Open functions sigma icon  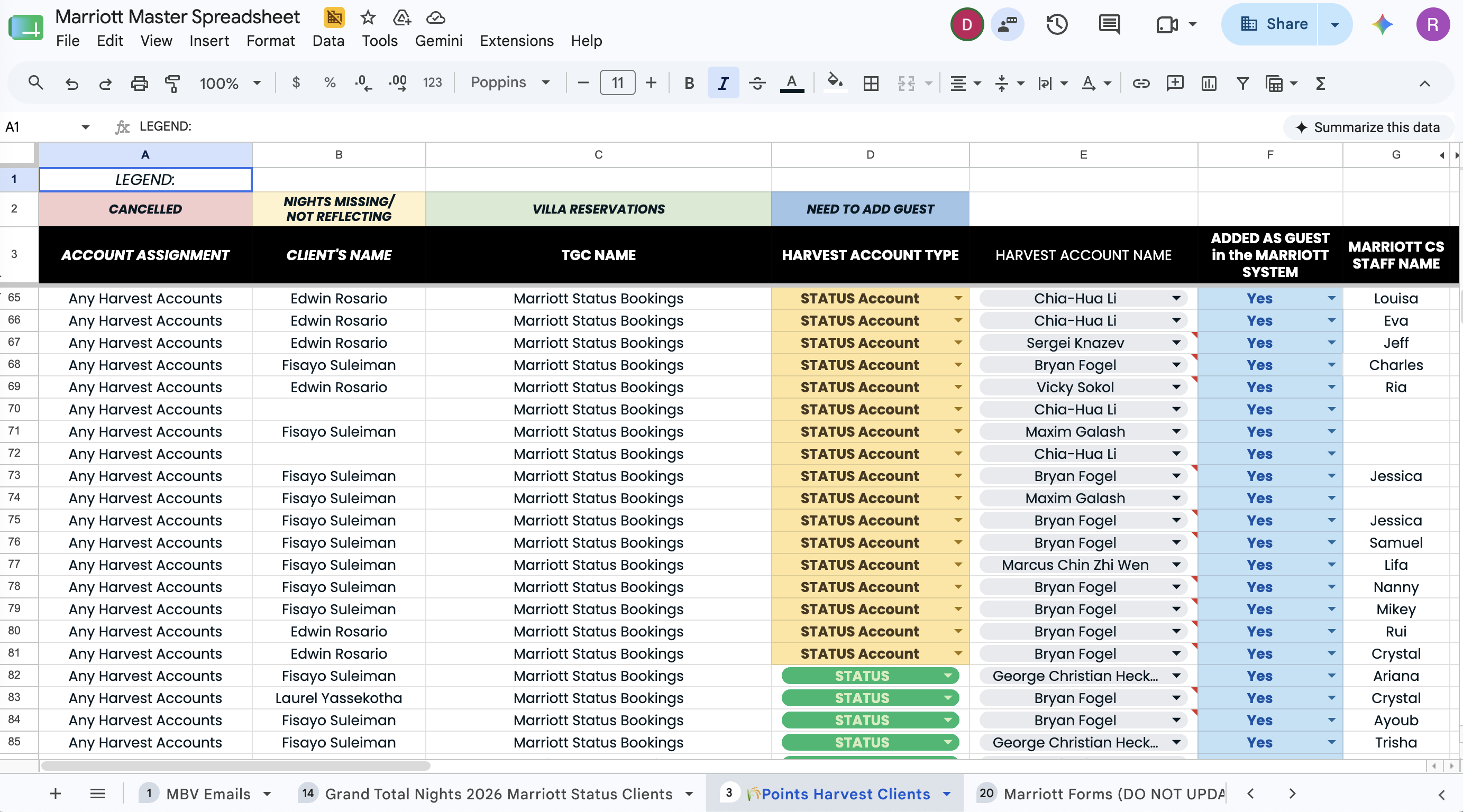click(1320, 84)
